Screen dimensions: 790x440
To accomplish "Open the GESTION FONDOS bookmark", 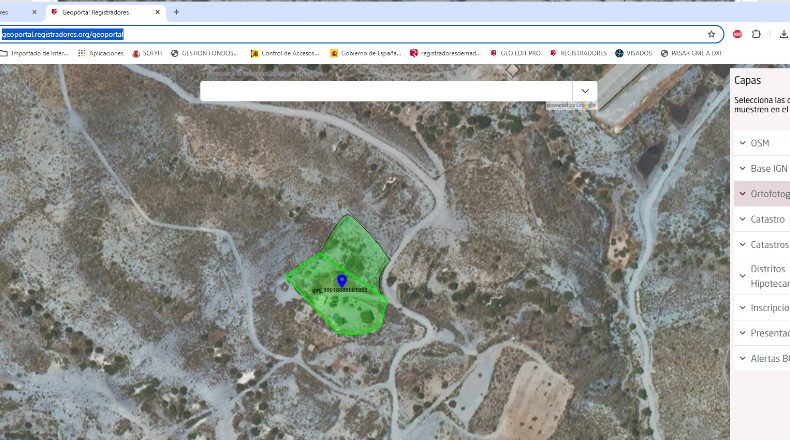I will click(205, 53).
